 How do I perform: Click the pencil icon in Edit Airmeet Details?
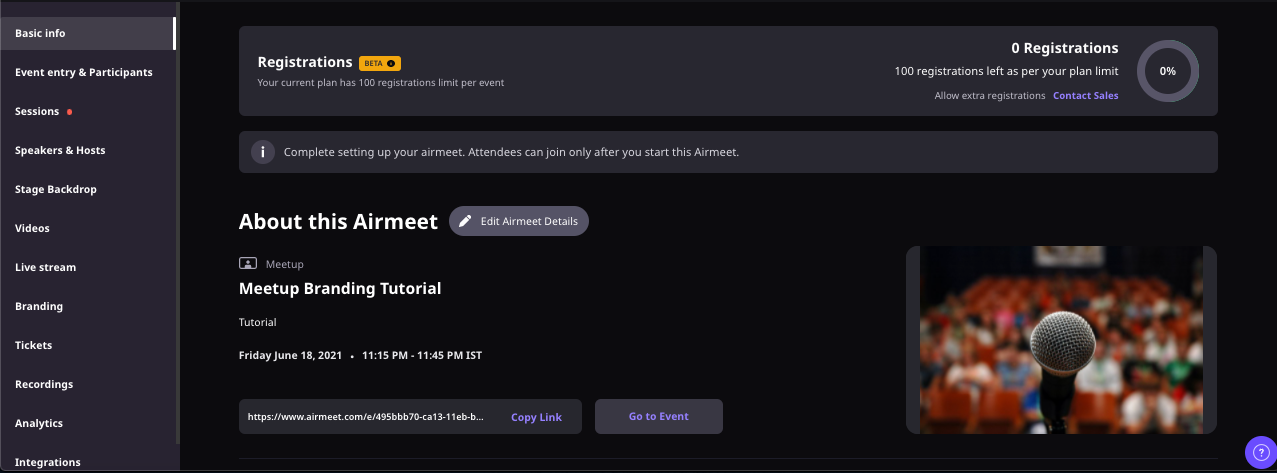pos(465,221)
